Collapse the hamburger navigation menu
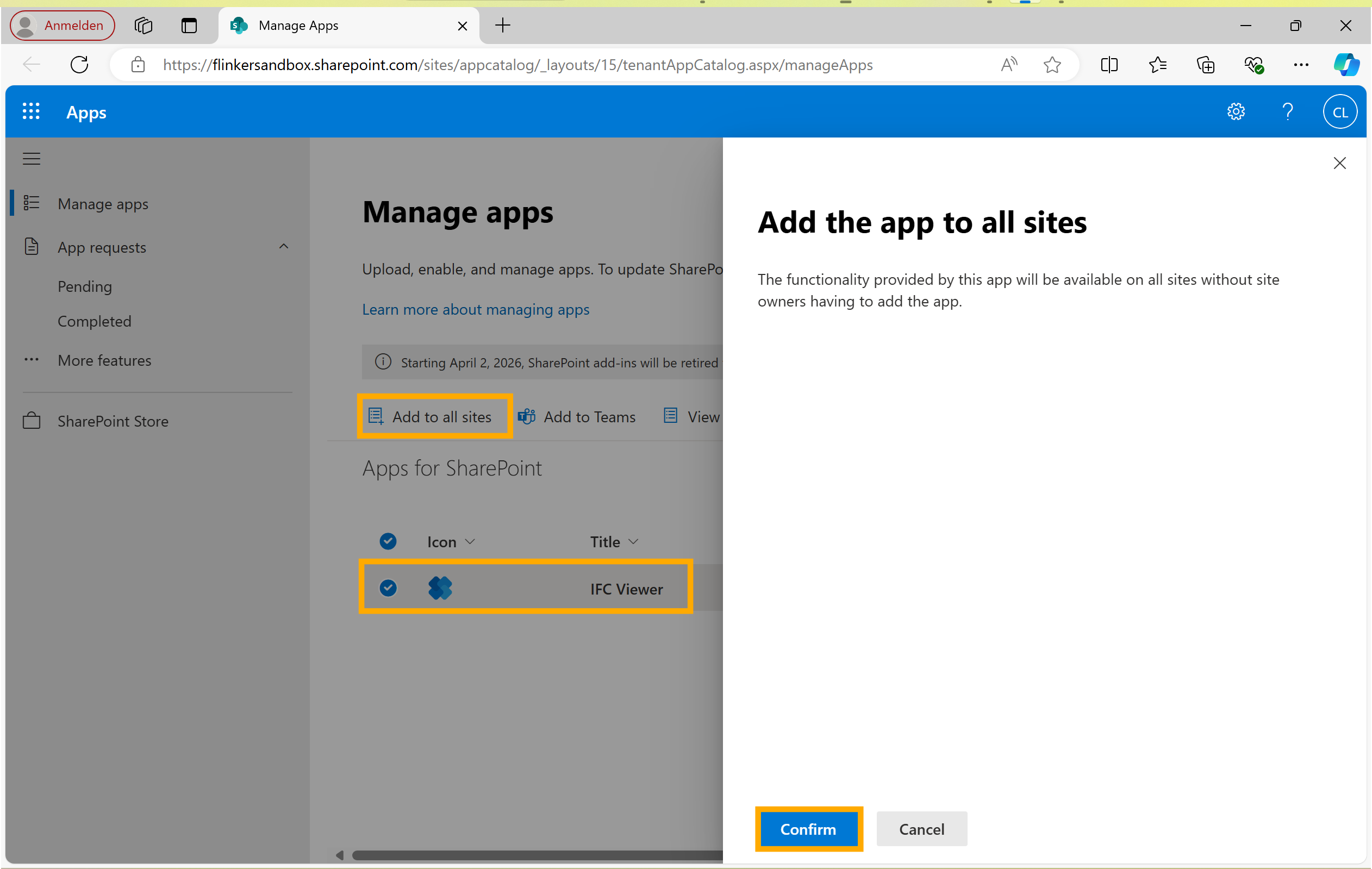 [32, 158]
